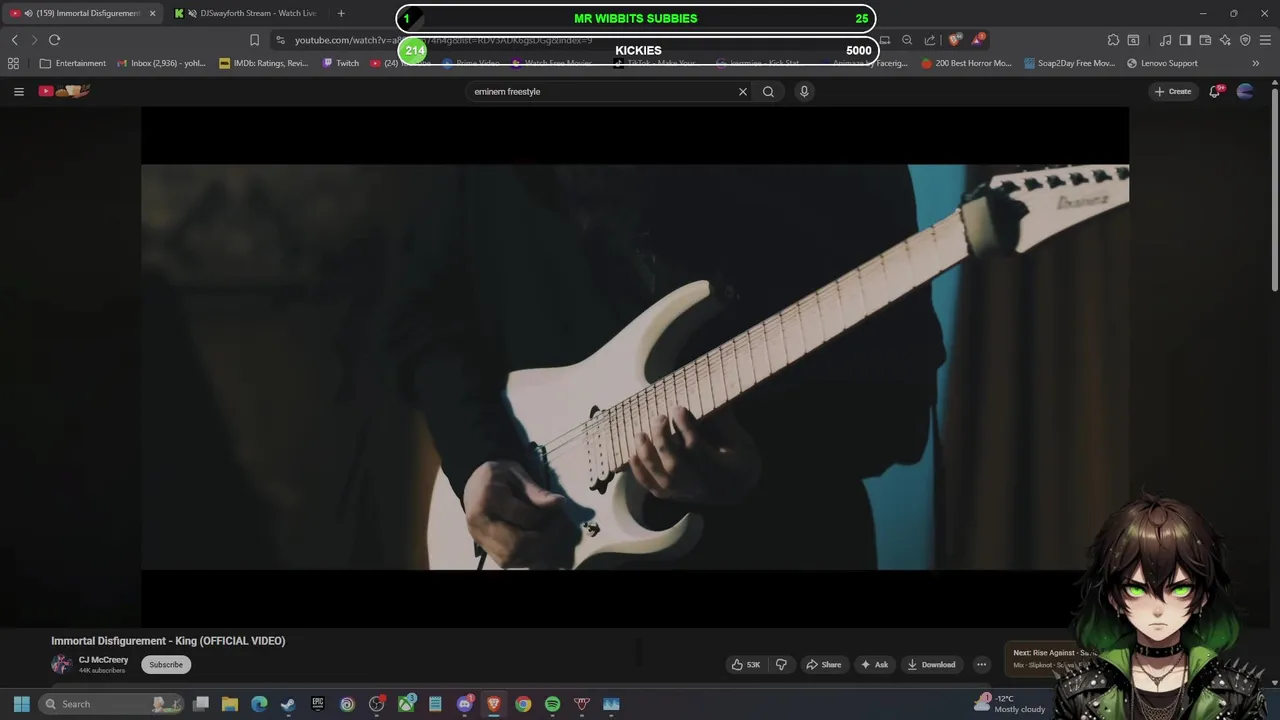Screen dimensions: 1280x720
Task: Open the YouTube Create button
Action: click(1173, 91)
